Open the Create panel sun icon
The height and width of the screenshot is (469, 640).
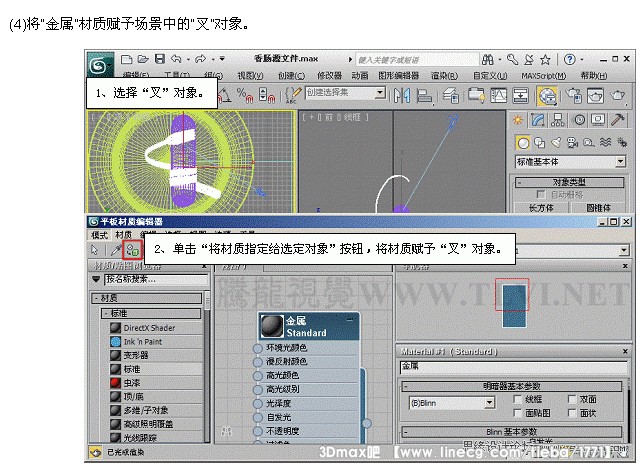pyautogui.click(x=518, y=120)
